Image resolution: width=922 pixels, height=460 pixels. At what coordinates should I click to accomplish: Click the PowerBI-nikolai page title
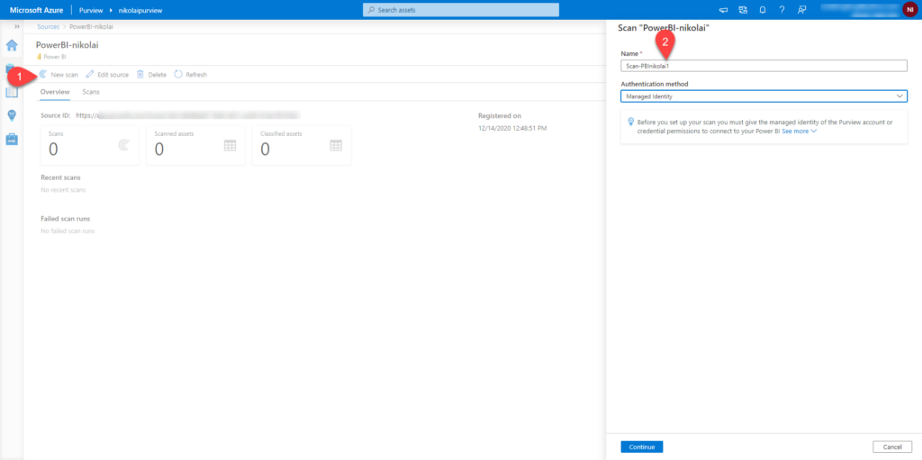[67, 45]
